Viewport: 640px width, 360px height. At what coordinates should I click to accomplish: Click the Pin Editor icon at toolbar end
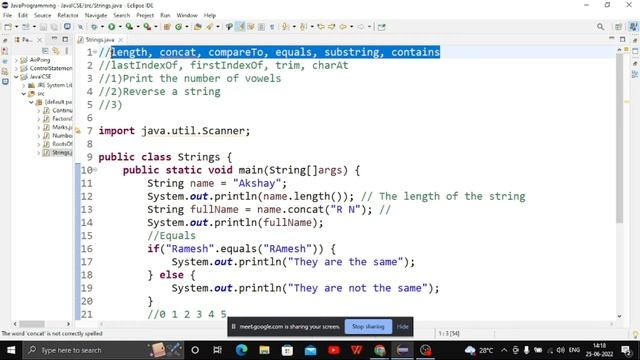[x=382, y=27]
